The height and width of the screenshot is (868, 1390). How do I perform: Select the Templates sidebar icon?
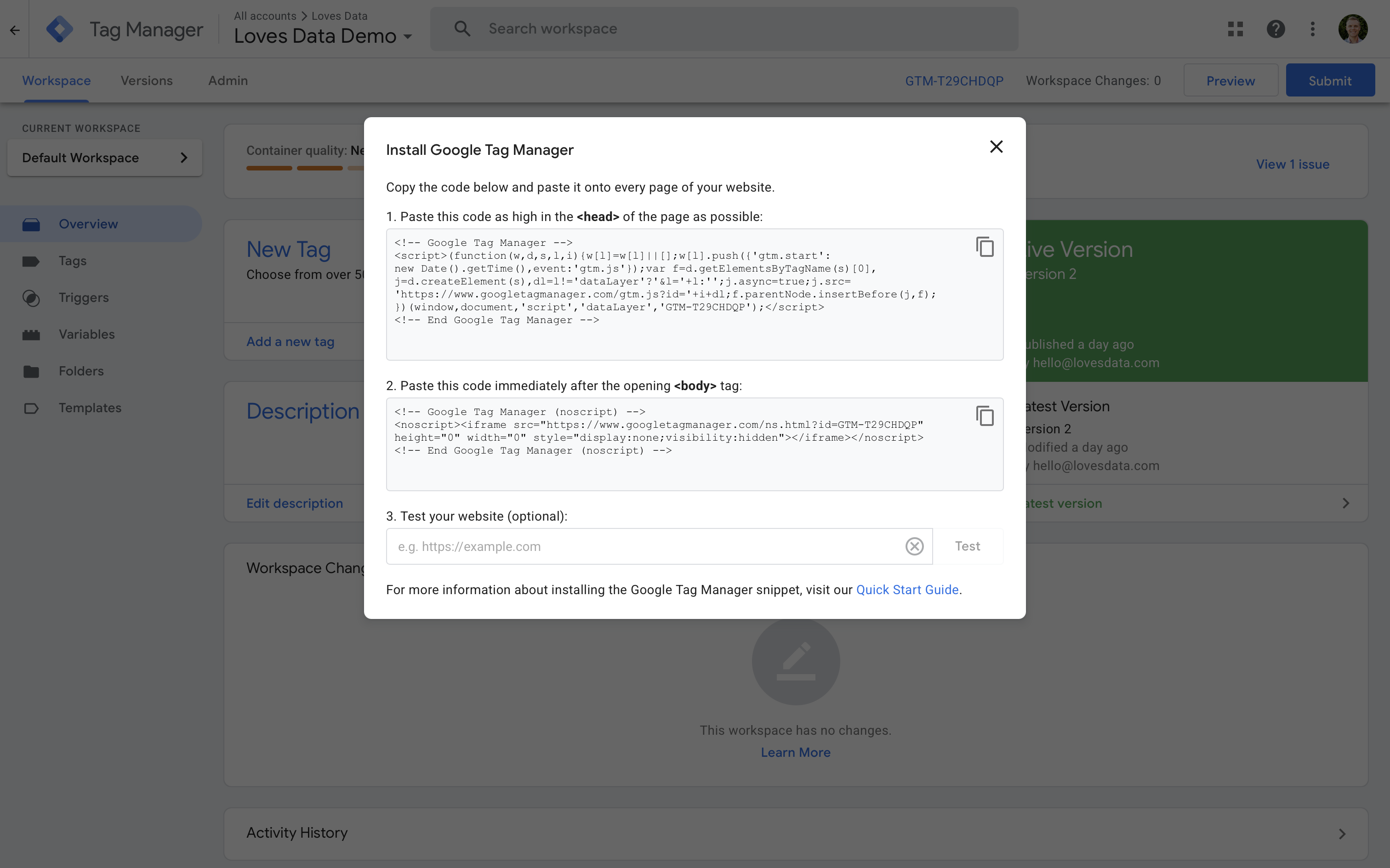coord(32,408)
